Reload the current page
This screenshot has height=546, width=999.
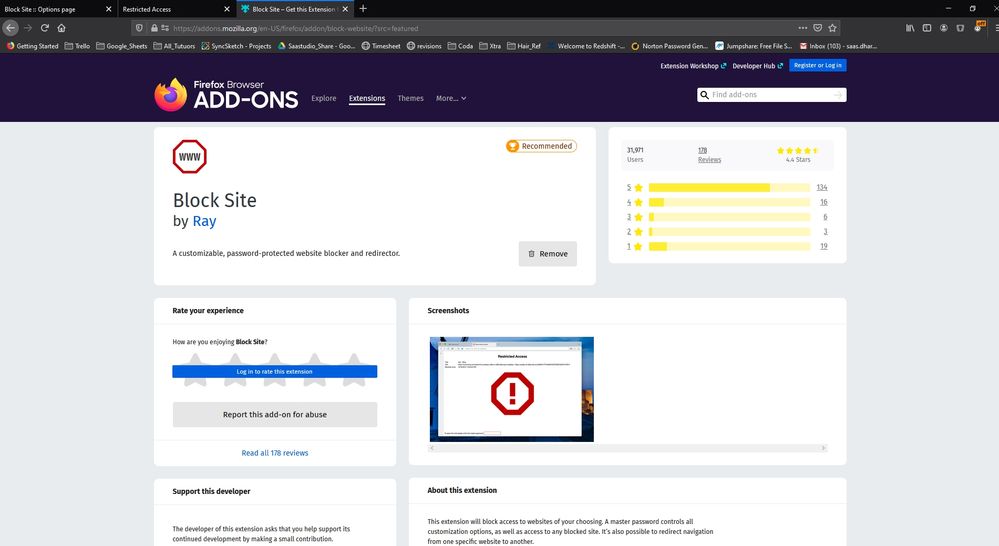click(45, 28)
